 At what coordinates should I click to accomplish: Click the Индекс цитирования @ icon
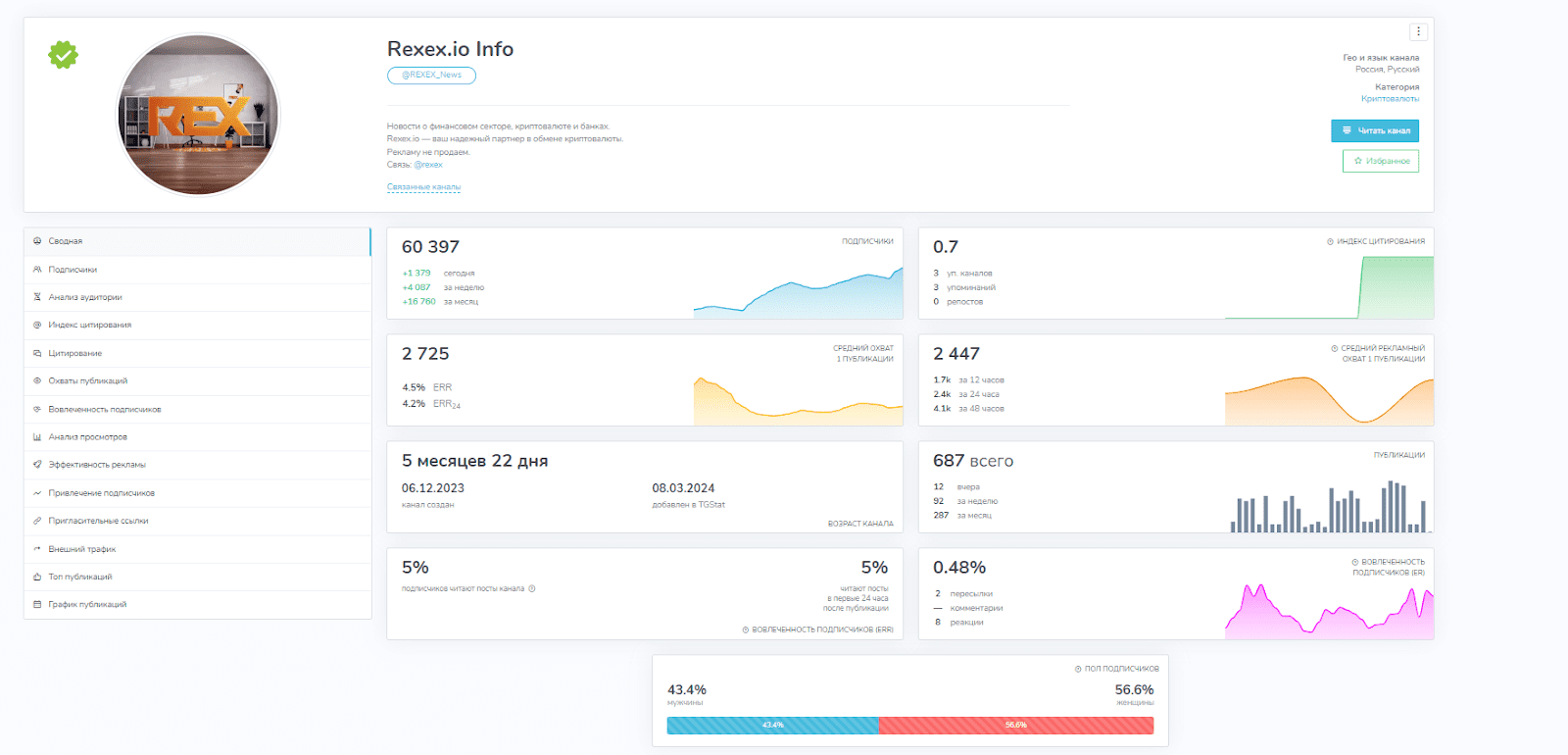coord(37,325)
